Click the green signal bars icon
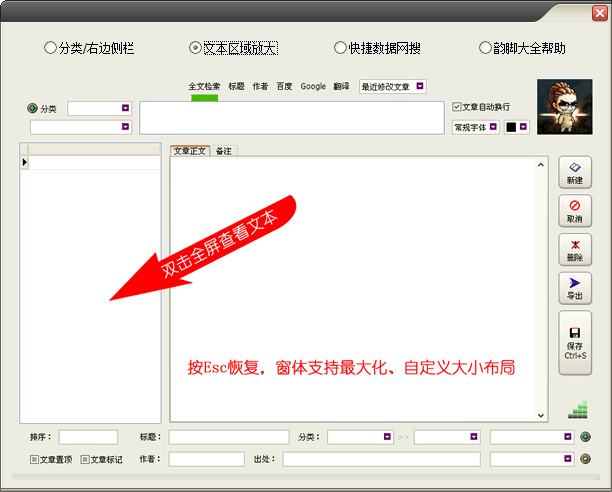Screen dimensions: 612x492 click(x=577, y=409)
